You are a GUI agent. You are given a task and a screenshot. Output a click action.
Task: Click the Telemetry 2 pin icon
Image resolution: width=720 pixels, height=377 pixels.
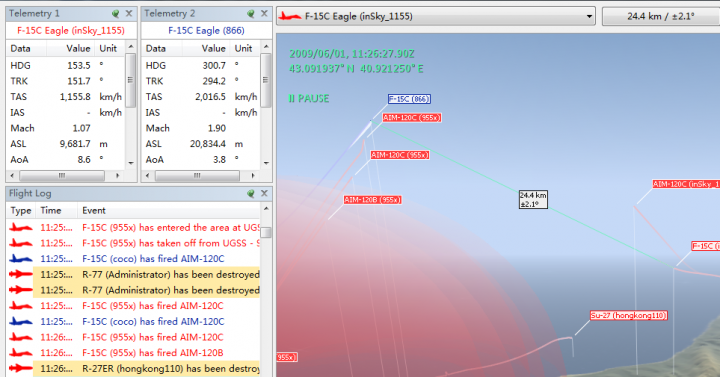click(x=251, y=14)
